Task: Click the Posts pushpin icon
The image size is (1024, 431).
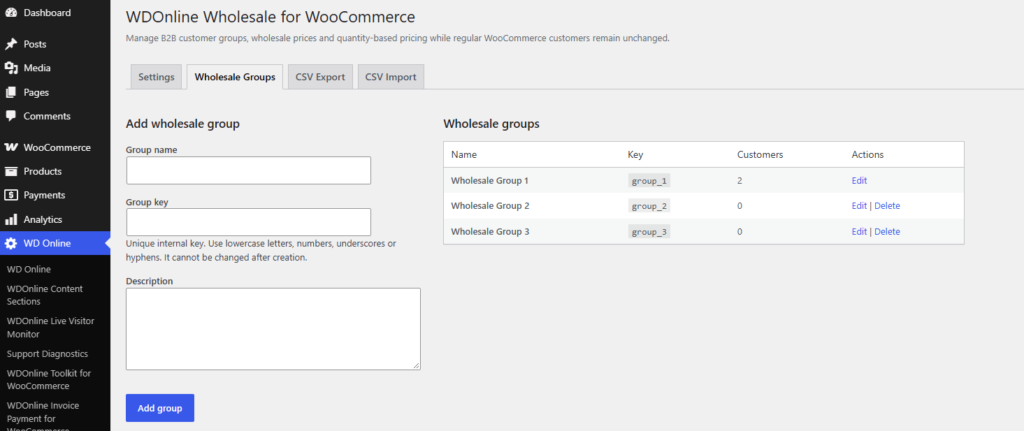Action: click(11, 44)
